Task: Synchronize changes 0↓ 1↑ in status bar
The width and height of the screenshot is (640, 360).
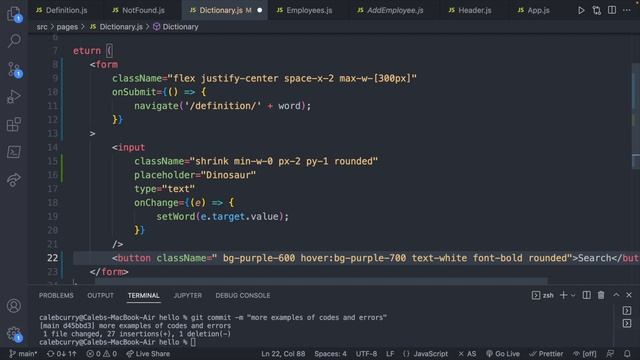Action: coord(62,353)
